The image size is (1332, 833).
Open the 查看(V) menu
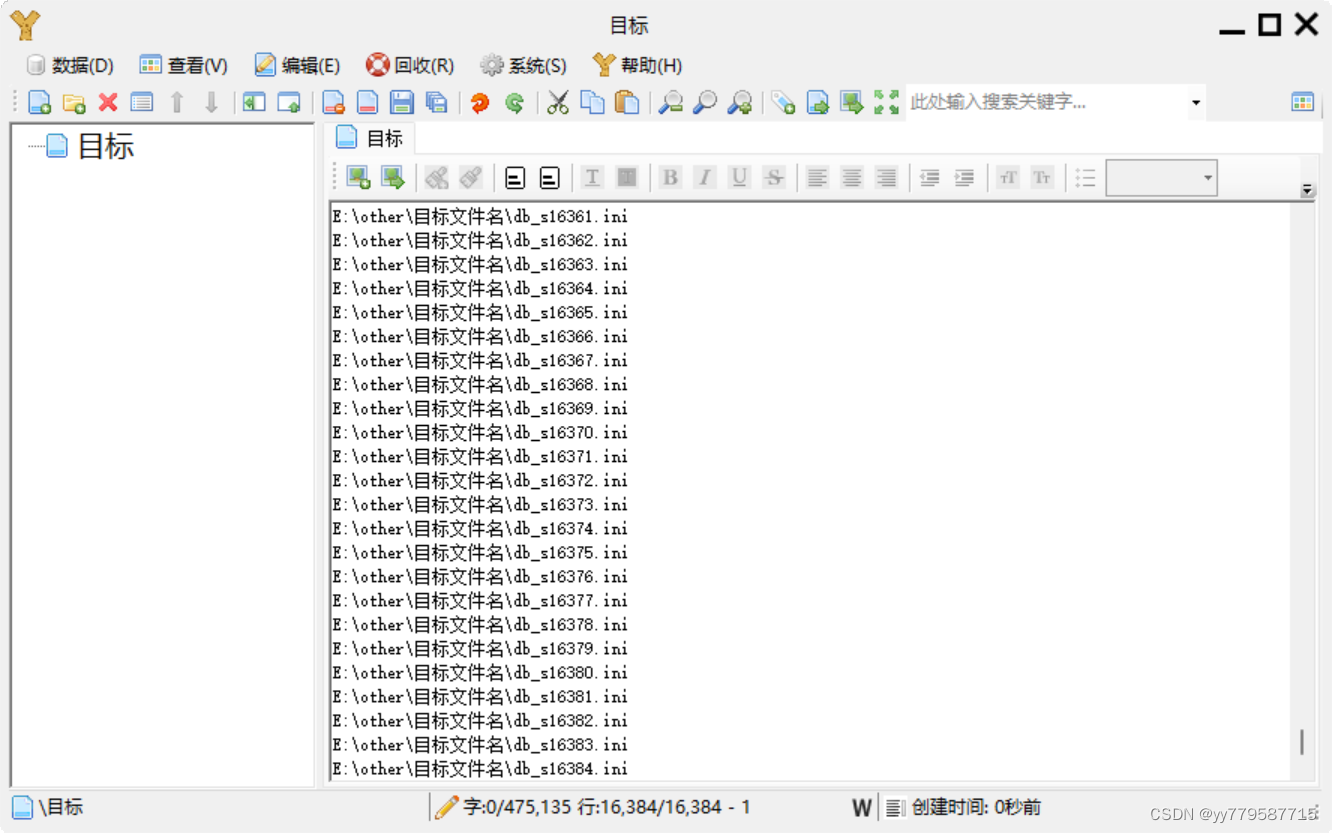[x=184, y=65]
